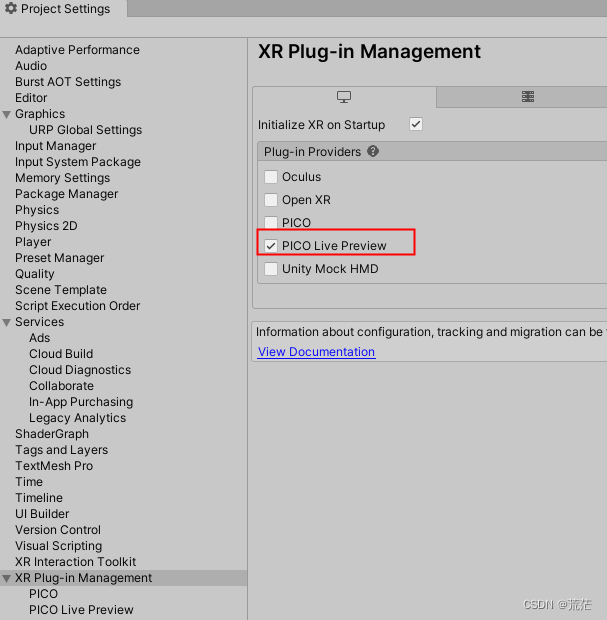Select Time settings
The image size is (607, 620).
[x=29, y=482]
